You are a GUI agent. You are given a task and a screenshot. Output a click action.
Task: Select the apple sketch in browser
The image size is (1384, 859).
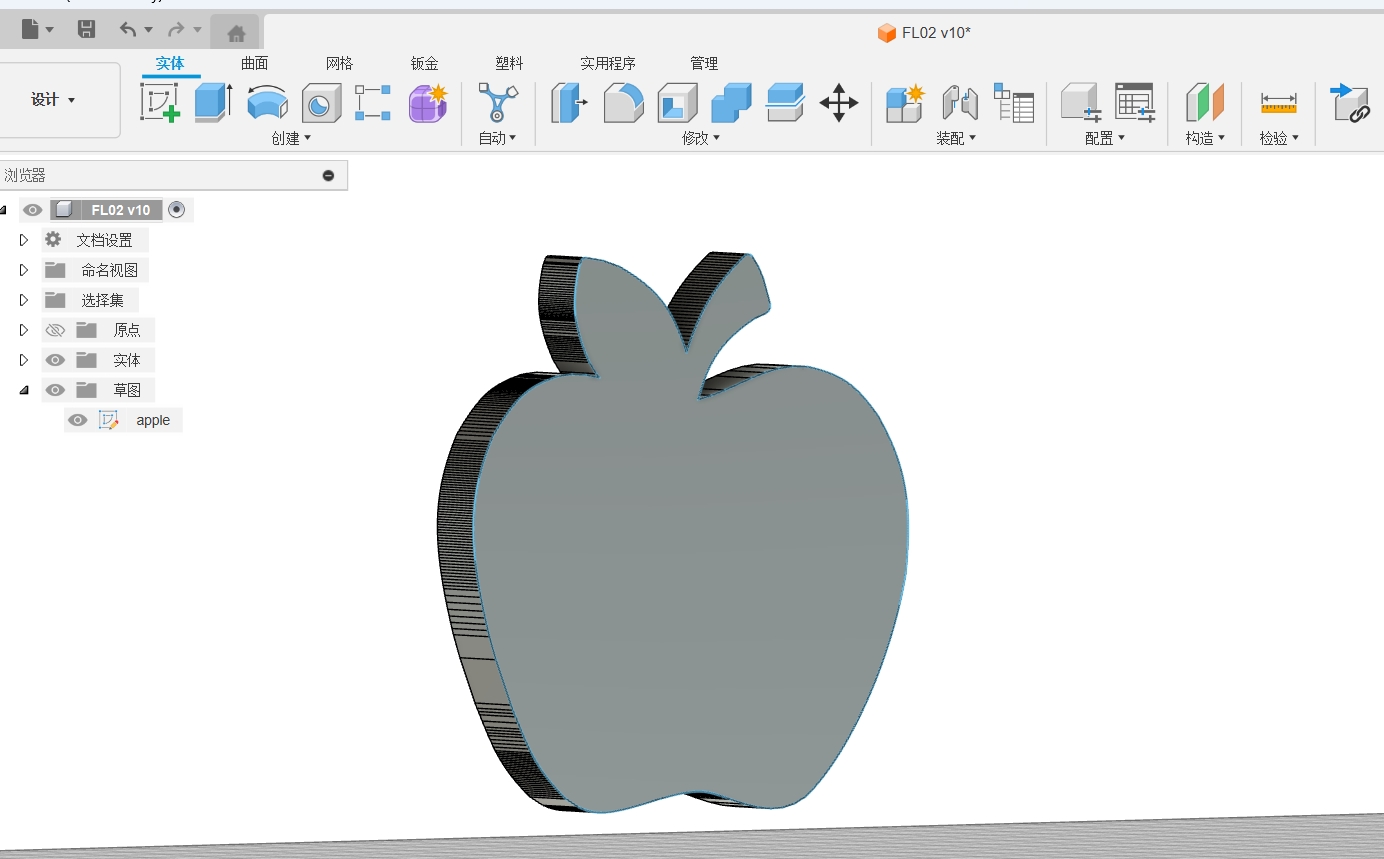pos(153,420)
